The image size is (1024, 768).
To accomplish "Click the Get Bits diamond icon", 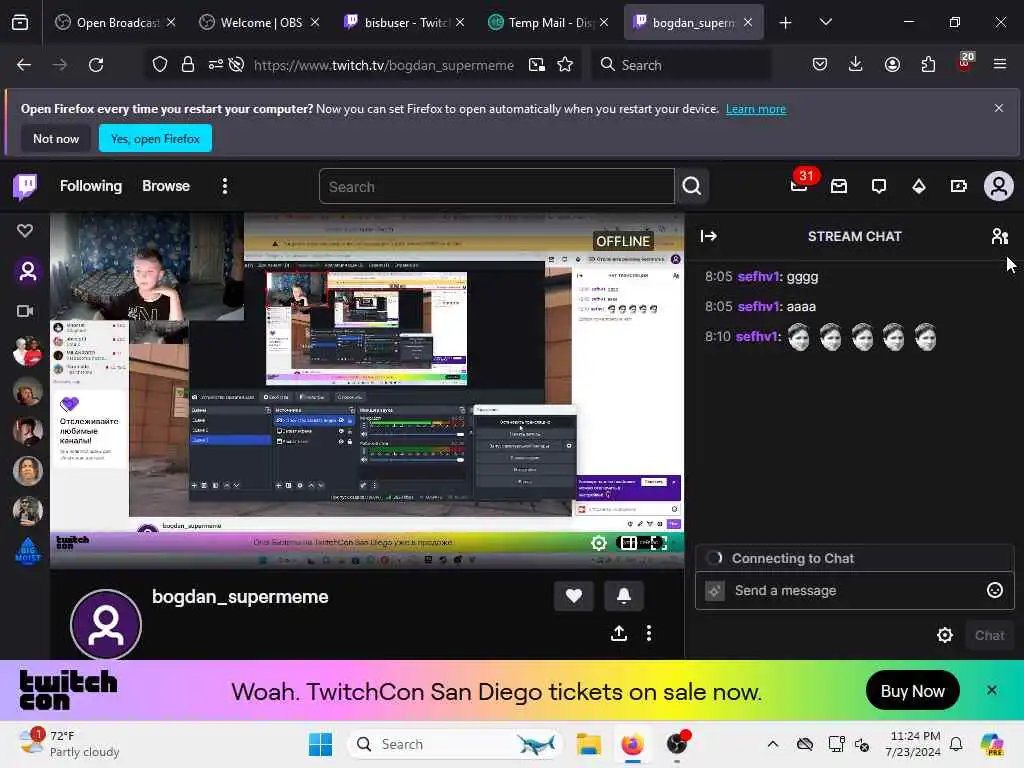I will coord(919,187).
